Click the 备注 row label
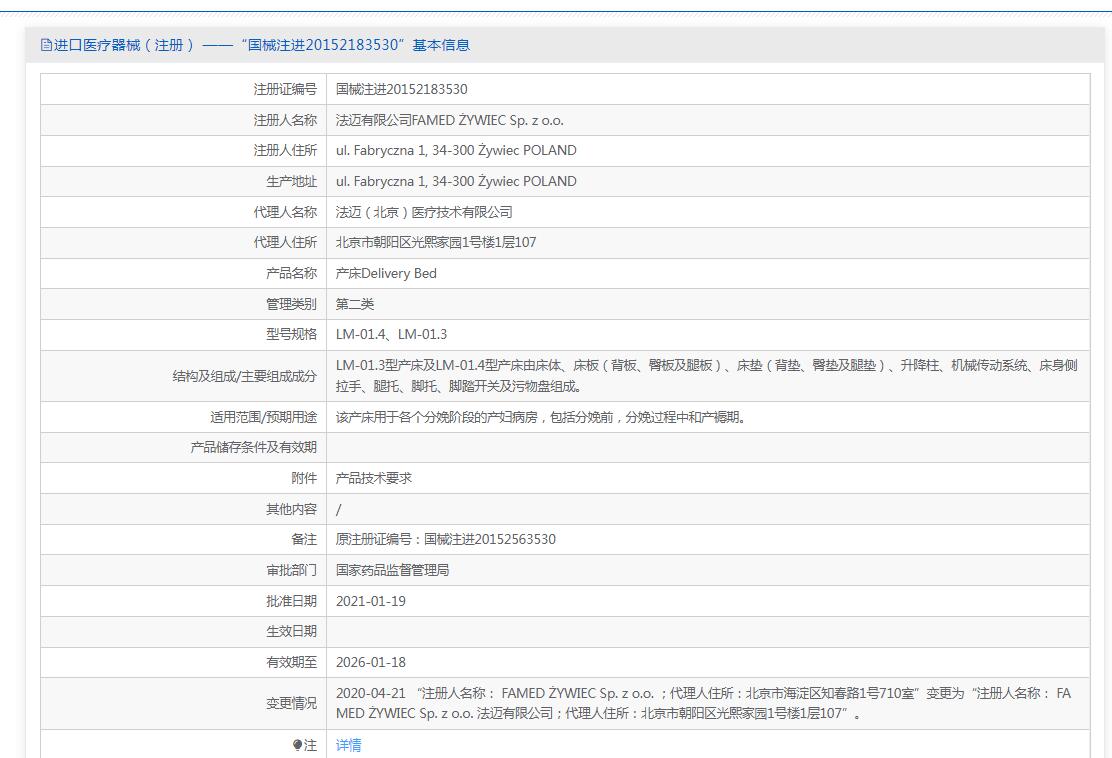This screenshot has width=1112, height=758. (304, 539)
